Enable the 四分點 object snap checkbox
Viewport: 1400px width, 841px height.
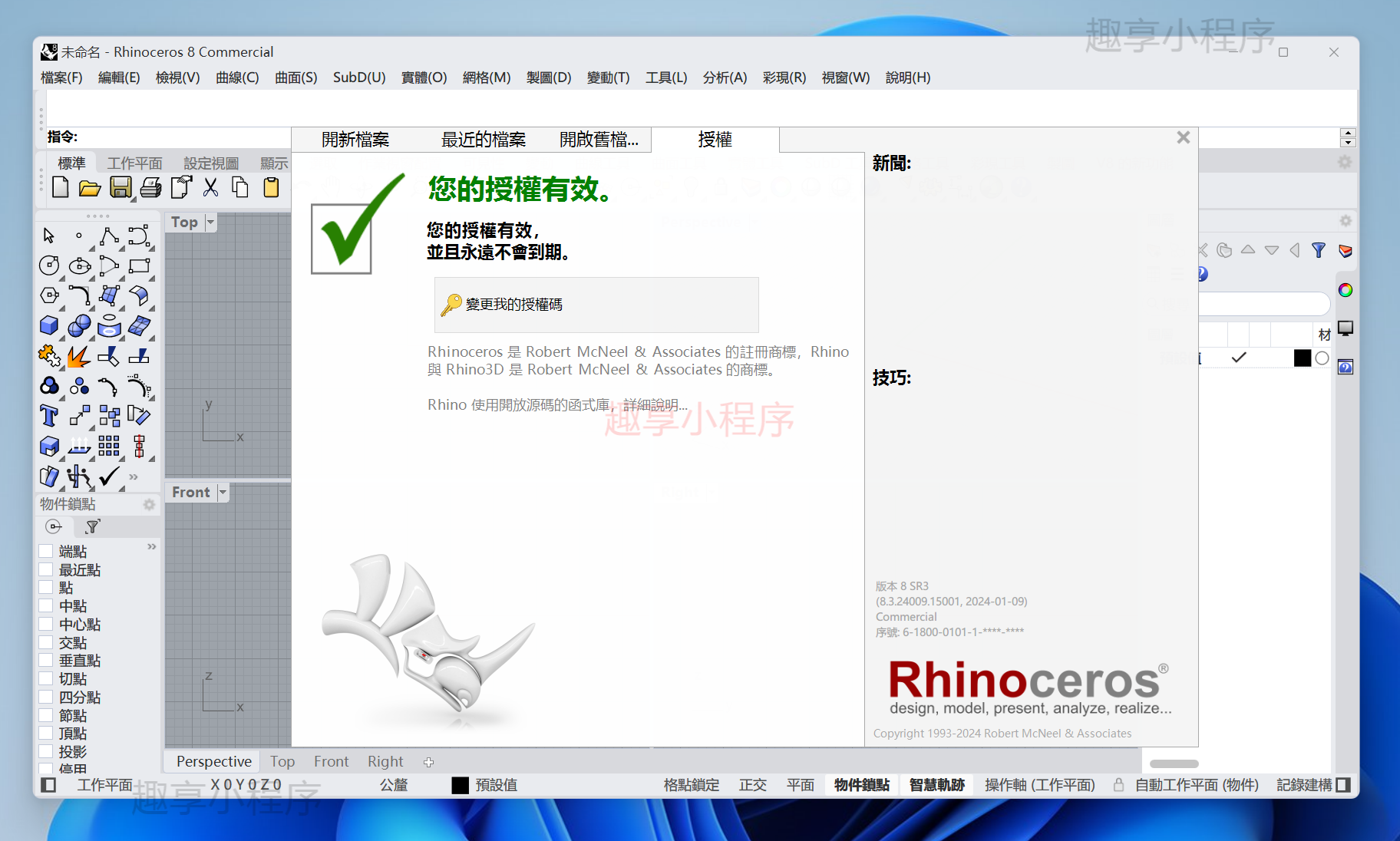(x=46, y=697)
